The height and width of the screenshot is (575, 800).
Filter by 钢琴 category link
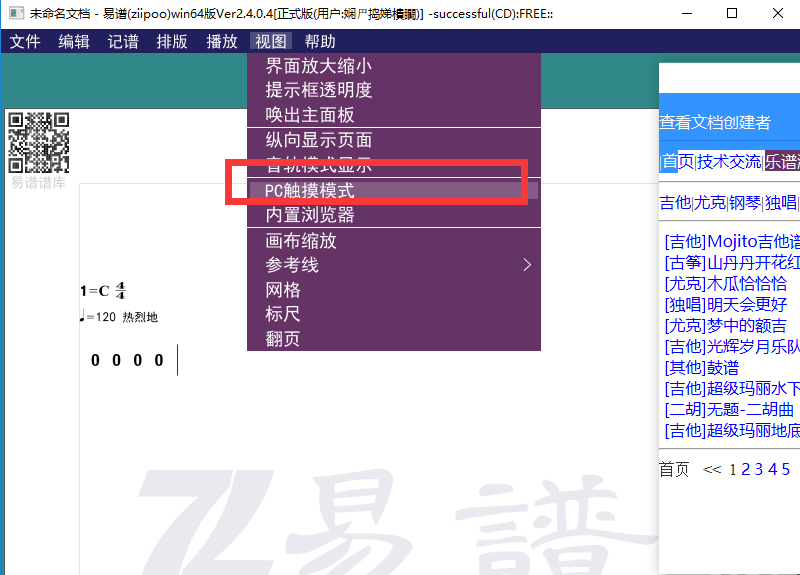[x=745, y=203]
